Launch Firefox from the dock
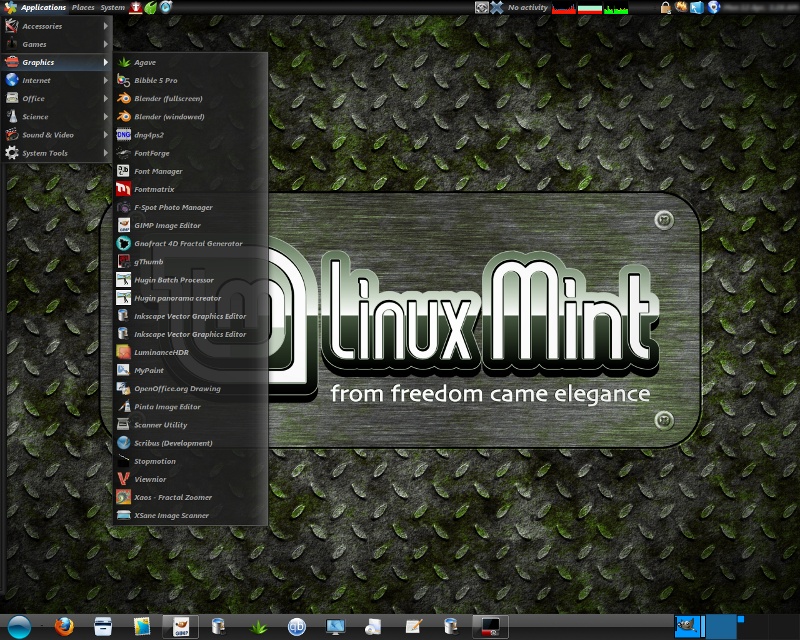The image size is (800, 640). (x=64, y=626)
